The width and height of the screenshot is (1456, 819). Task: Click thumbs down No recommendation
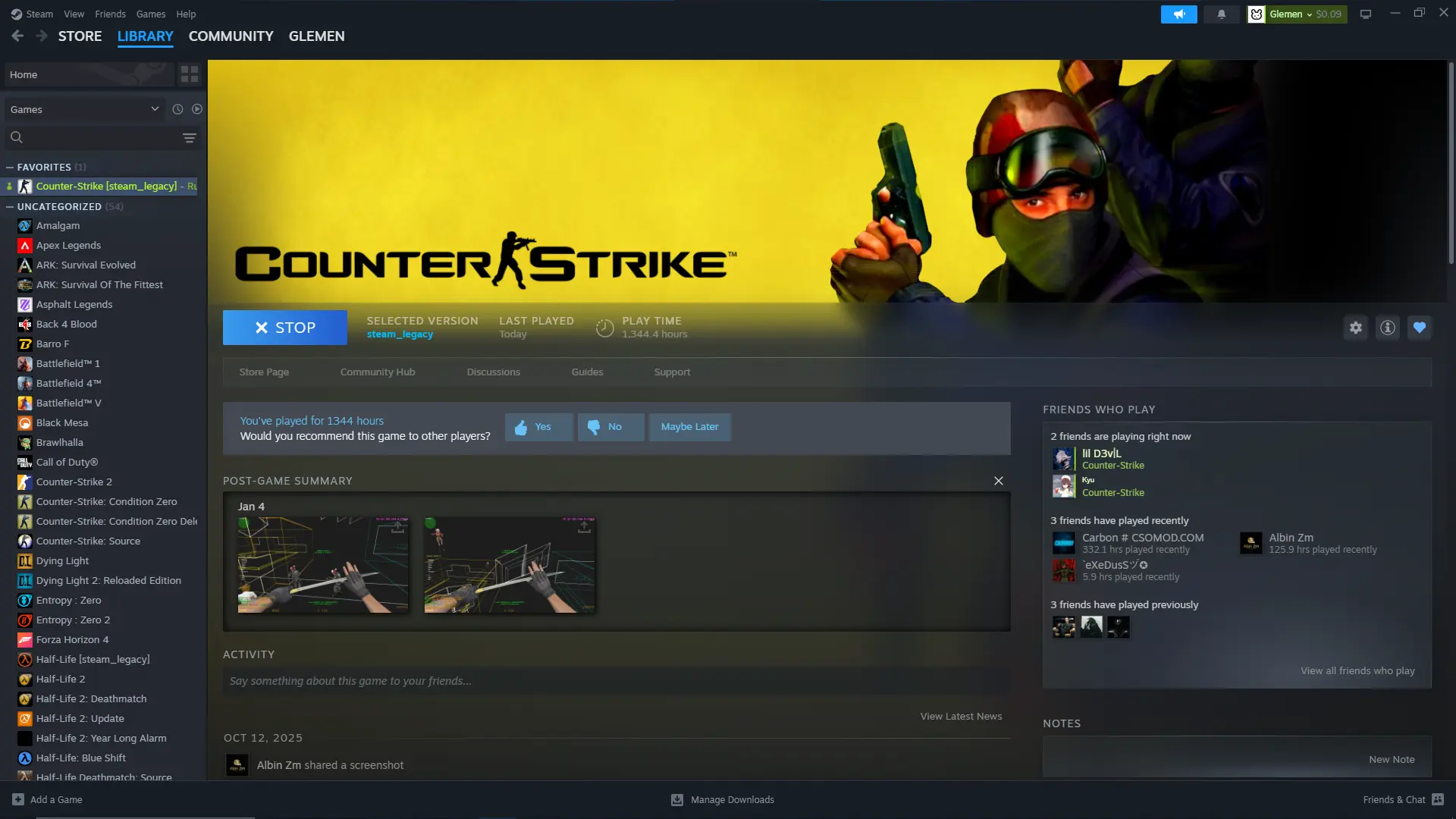tap(611, 427)
